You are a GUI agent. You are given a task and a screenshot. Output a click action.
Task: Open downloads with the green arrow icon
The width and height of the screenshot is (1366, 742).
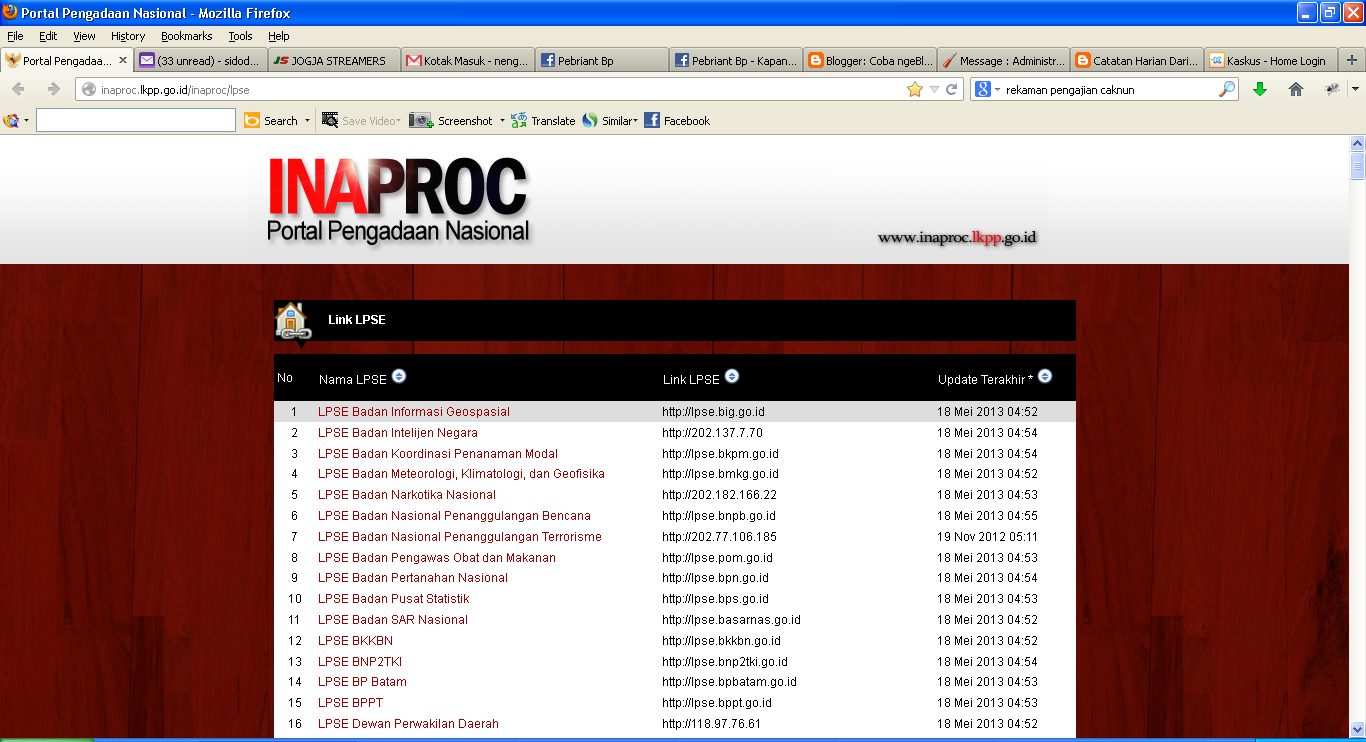pyautogui.click(x=1260, y=89)
